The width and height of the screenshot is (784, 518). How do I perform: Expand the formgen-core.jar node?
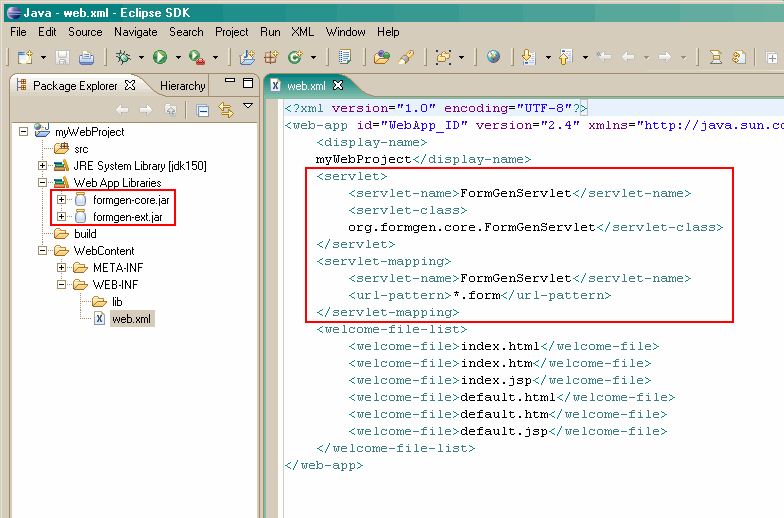coord(61,200)
